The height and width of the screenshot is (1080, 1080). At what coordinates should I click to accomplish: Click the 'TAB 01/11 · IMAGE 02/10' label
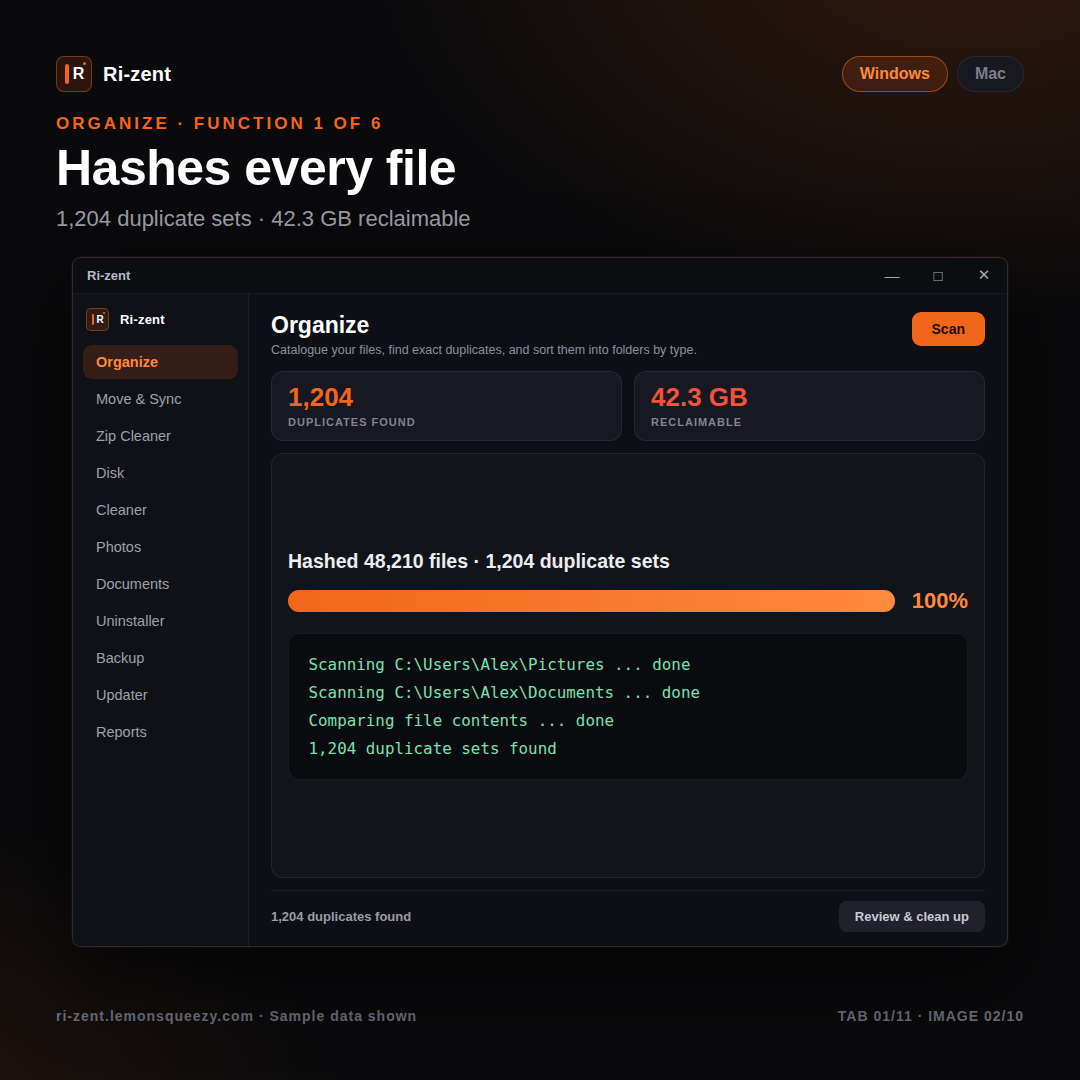(x=930, y=1016)
